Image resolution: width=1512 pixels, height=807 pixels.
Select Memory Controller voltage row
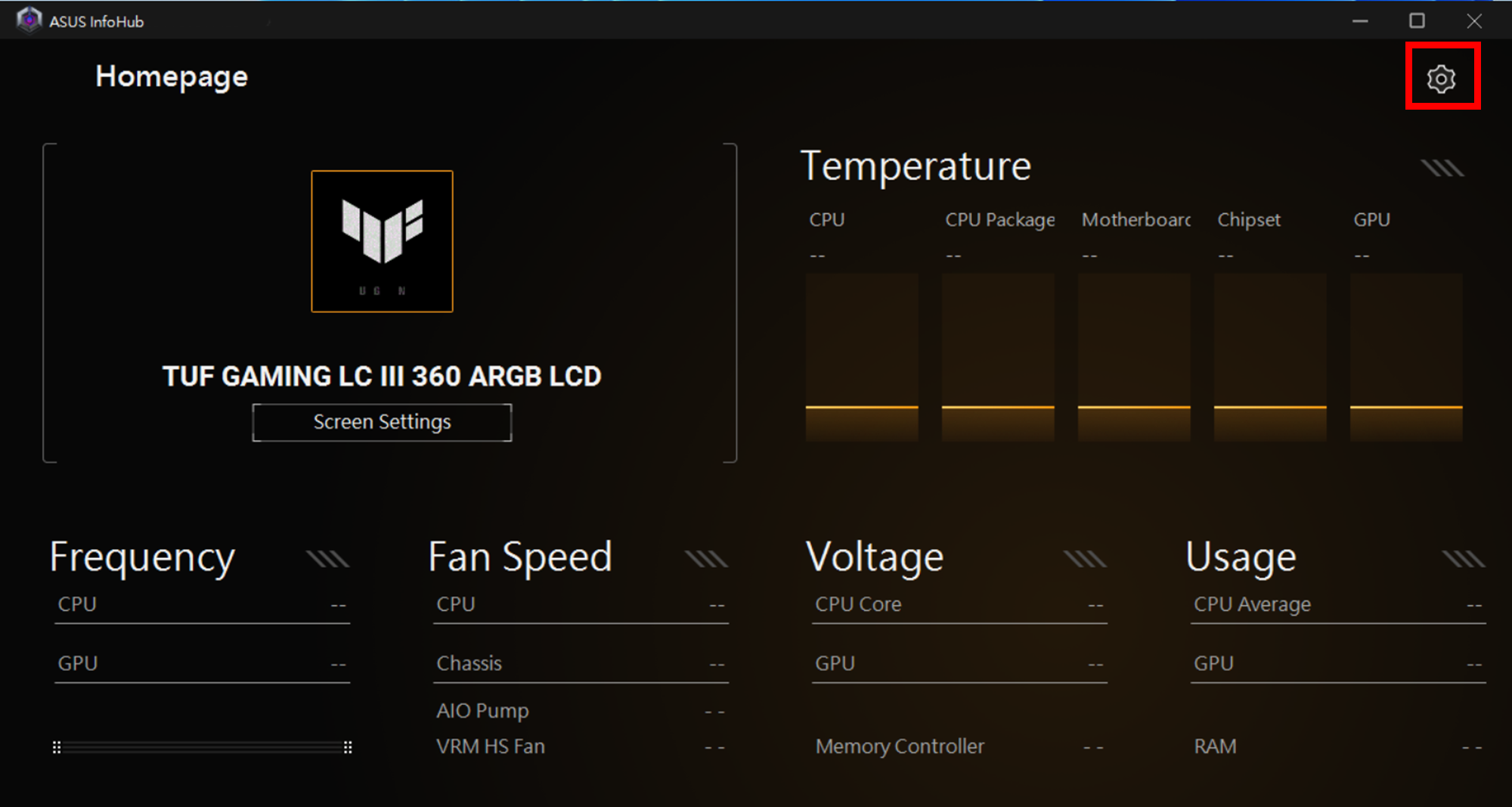tap(959, 746)
